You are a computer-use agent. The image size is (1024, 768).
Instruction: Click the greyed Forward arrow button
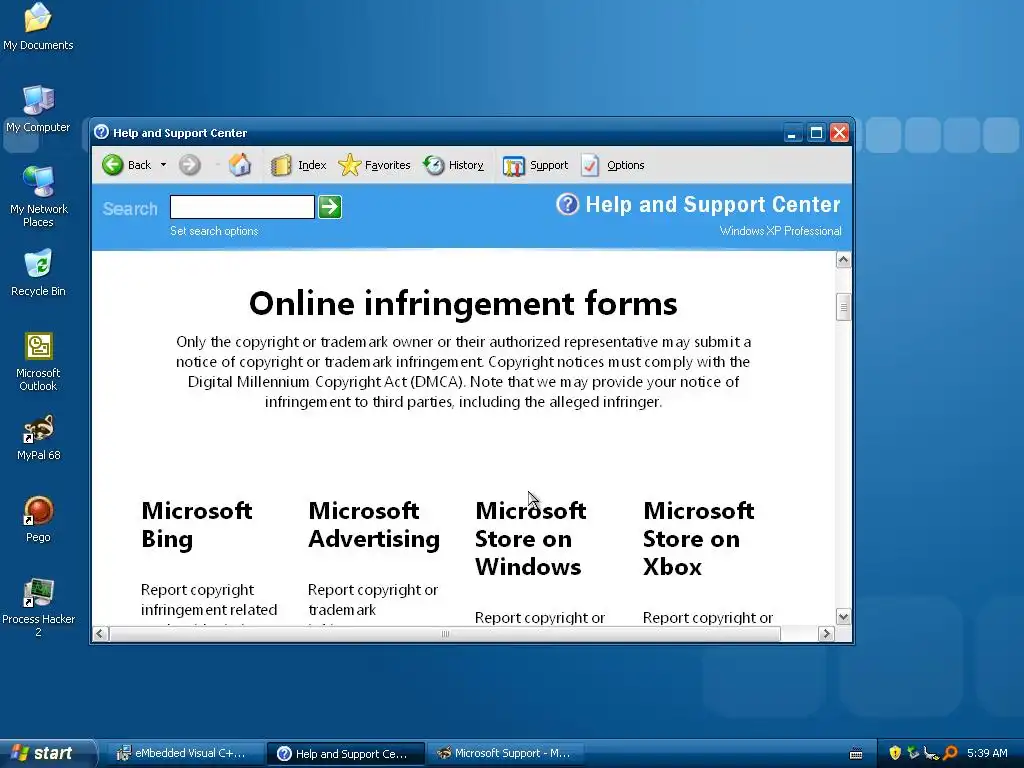(x=189, y=165)
